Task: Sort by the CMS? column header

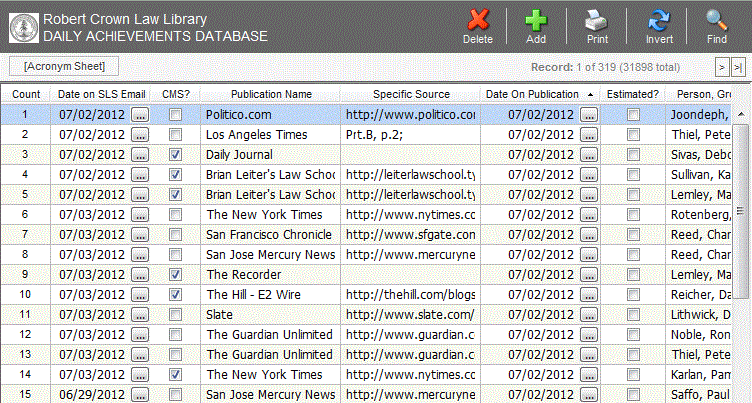Action: (176, 94)
